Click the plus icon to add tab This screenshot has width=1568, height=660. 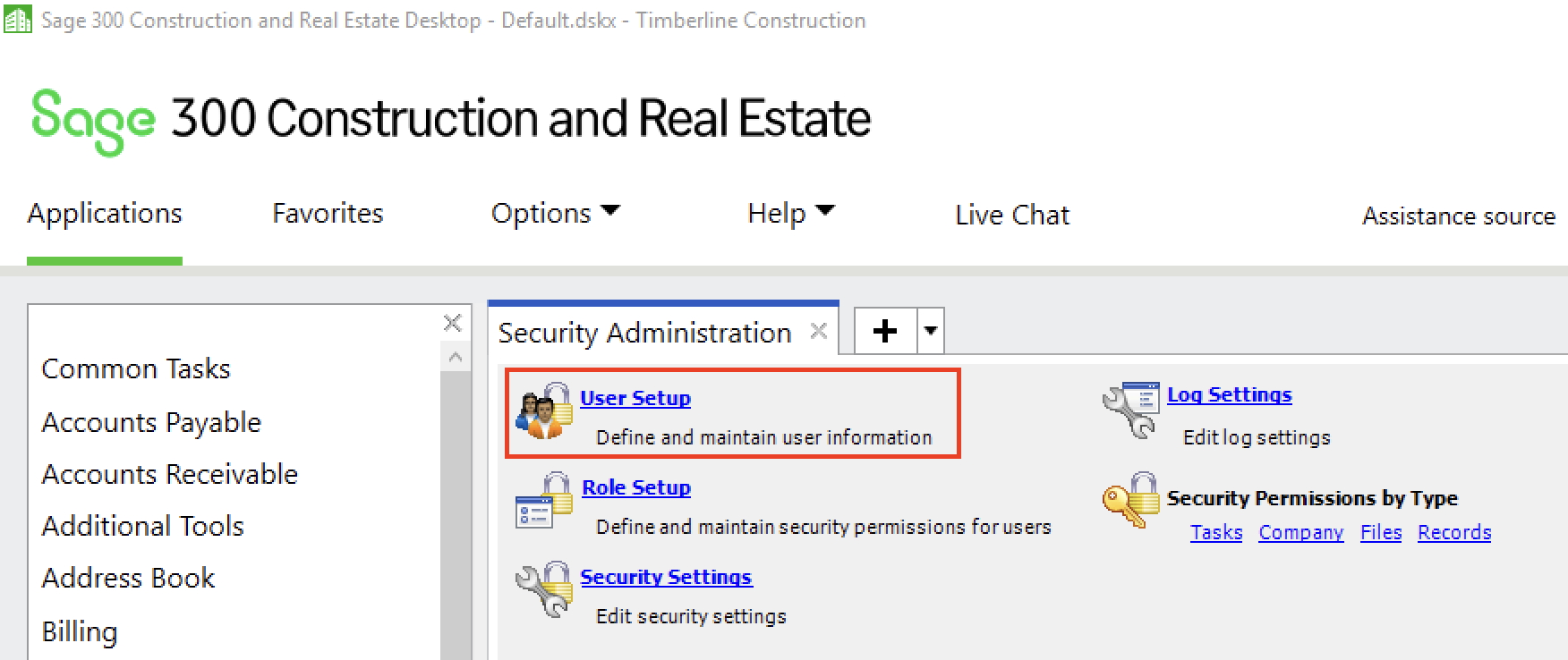[x=885, y=331]
